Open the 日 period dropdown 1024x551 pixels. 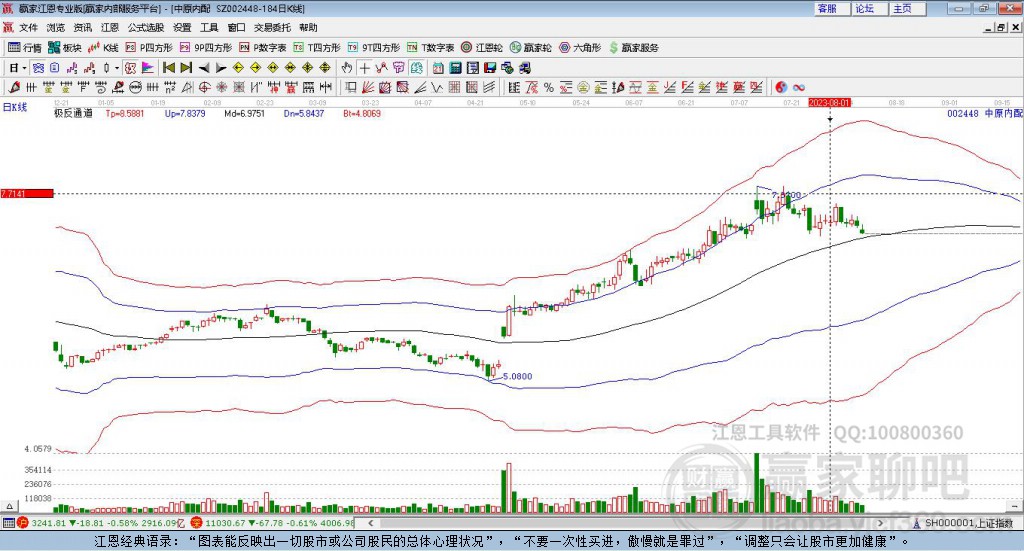pyautogui.click(x=17, y=68)
